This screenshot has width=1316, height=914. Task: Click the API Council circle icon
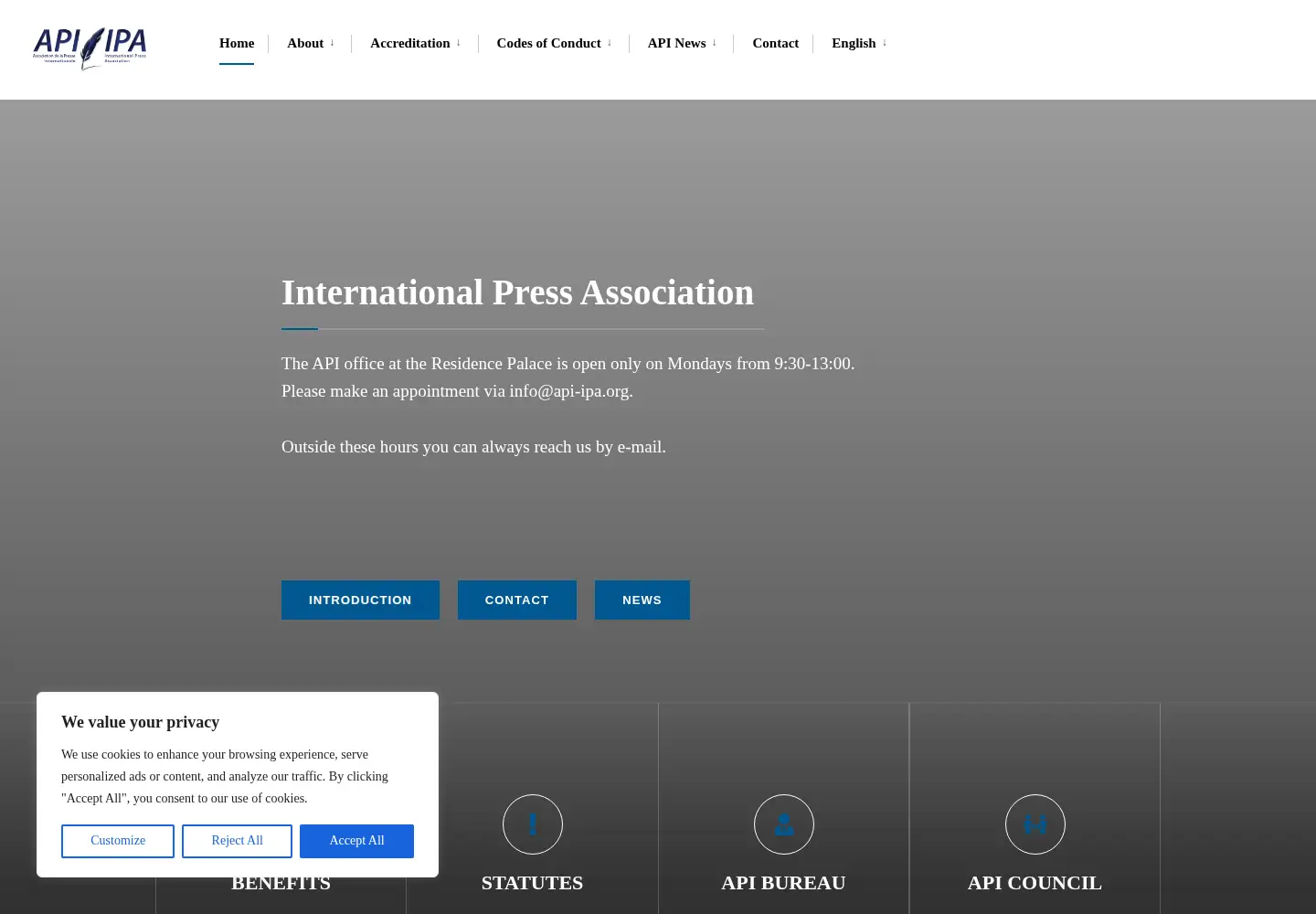click(1035, 824)
